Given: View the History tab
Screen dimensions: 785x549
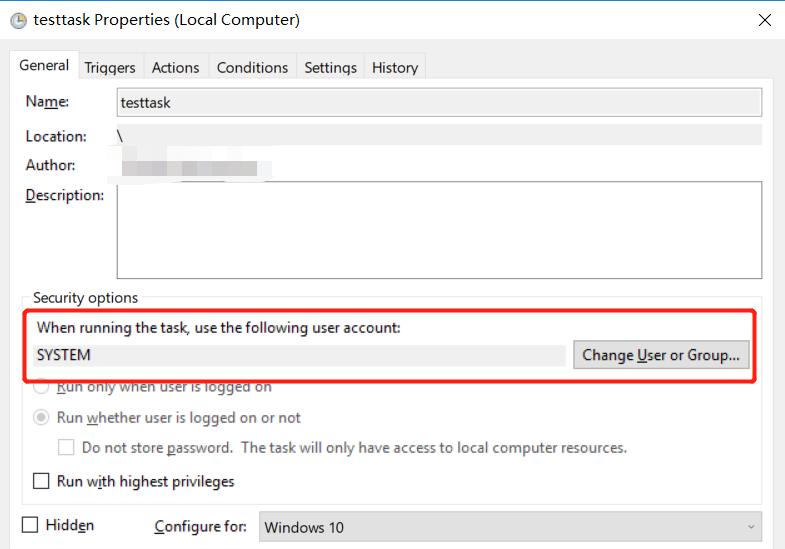Looking at the screenshot, I should [395, 67].
